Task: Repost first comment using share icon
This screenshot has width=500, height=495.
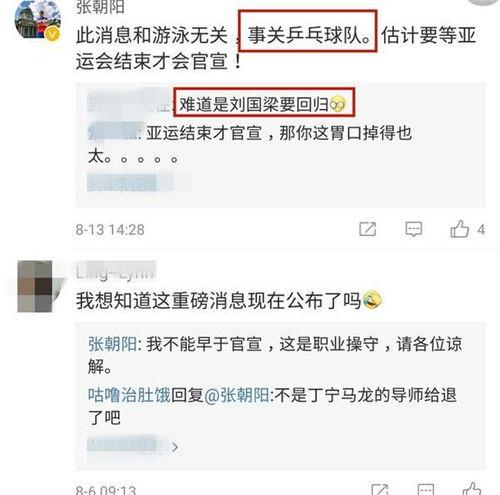Action: (368, 229)
